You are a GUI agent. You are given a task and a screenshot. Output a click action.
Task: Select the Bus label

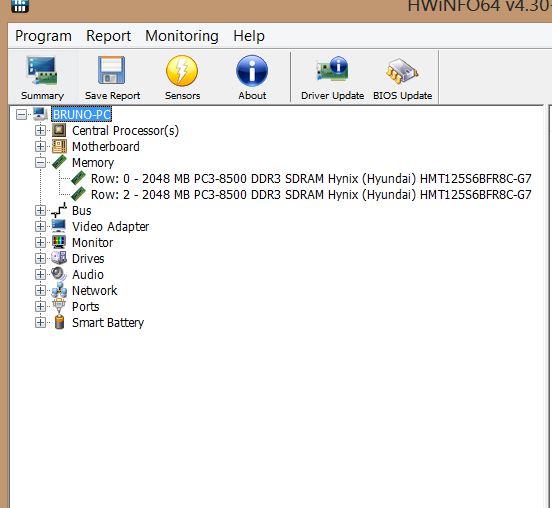[x=82, y=211]
